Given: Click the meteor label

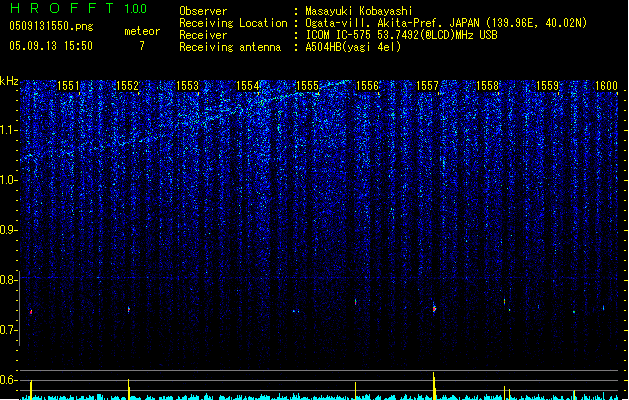Looking at the screenshot, I should [142, 31].
